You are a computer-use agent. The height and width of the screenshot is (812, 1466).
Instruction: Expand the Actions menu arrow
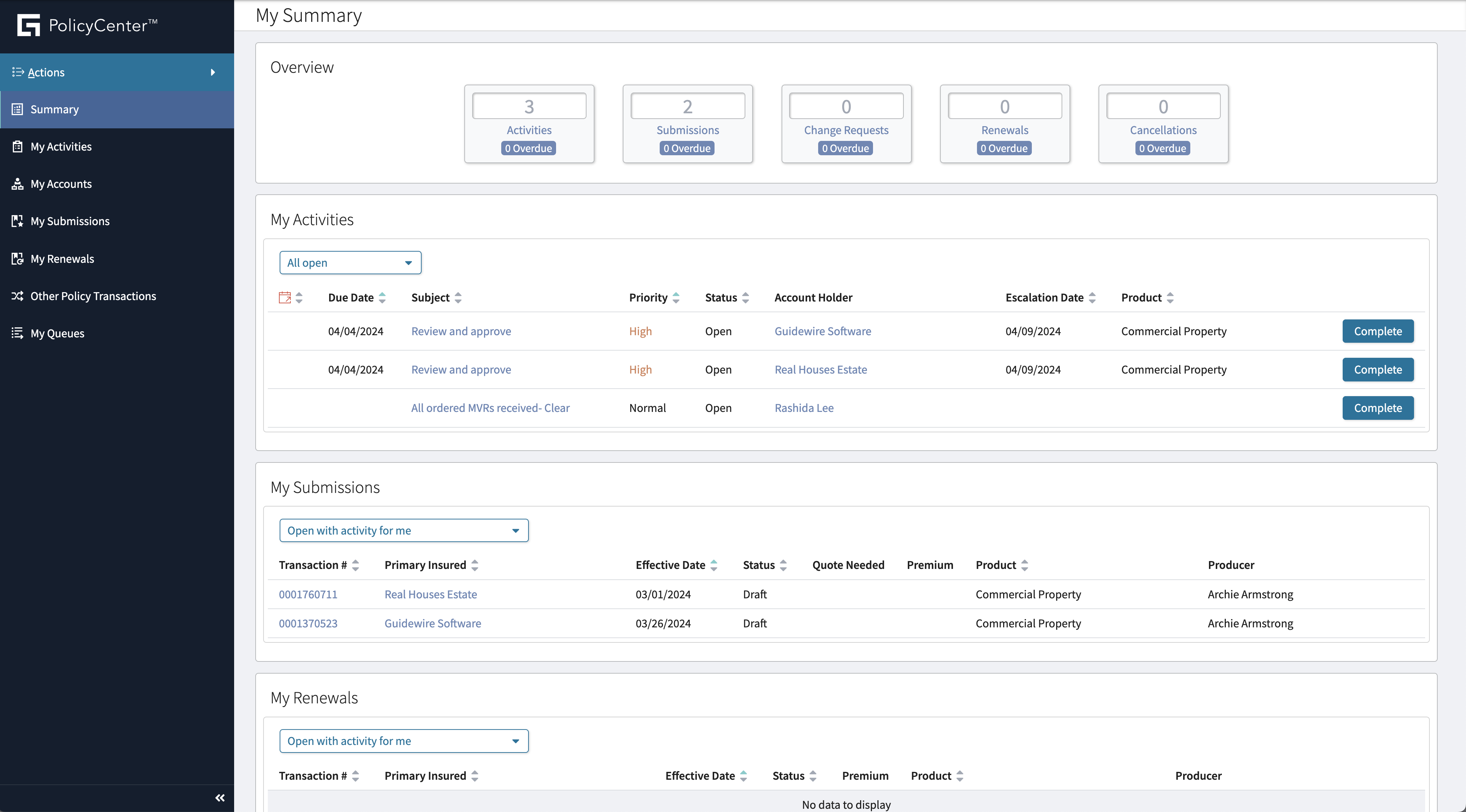213,72
